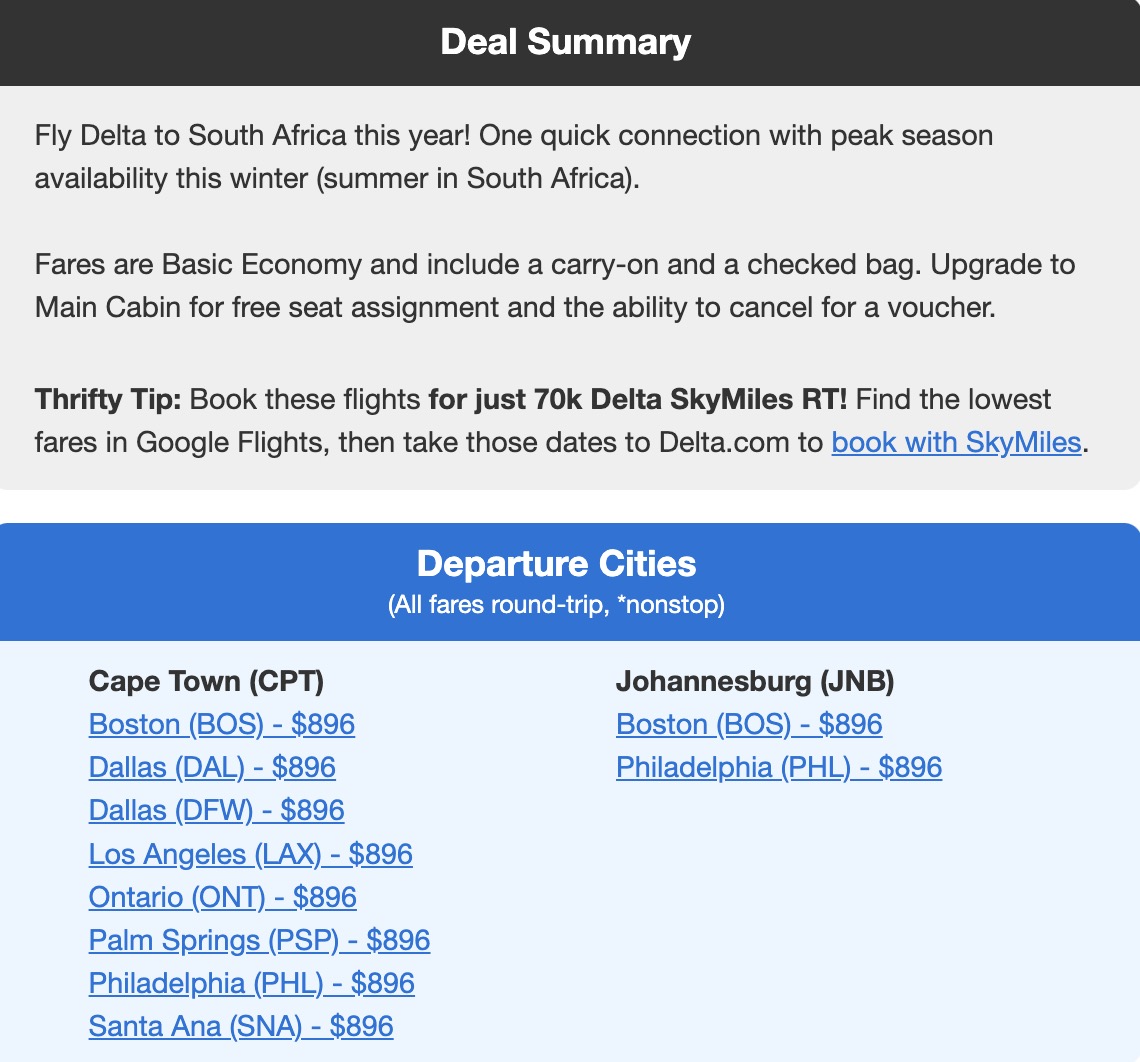This screenshot has width=1140, height=1062.
Task: Select Philadelphia (PHL) fare under Johannesburg
Action: click(x=779, y=767)
